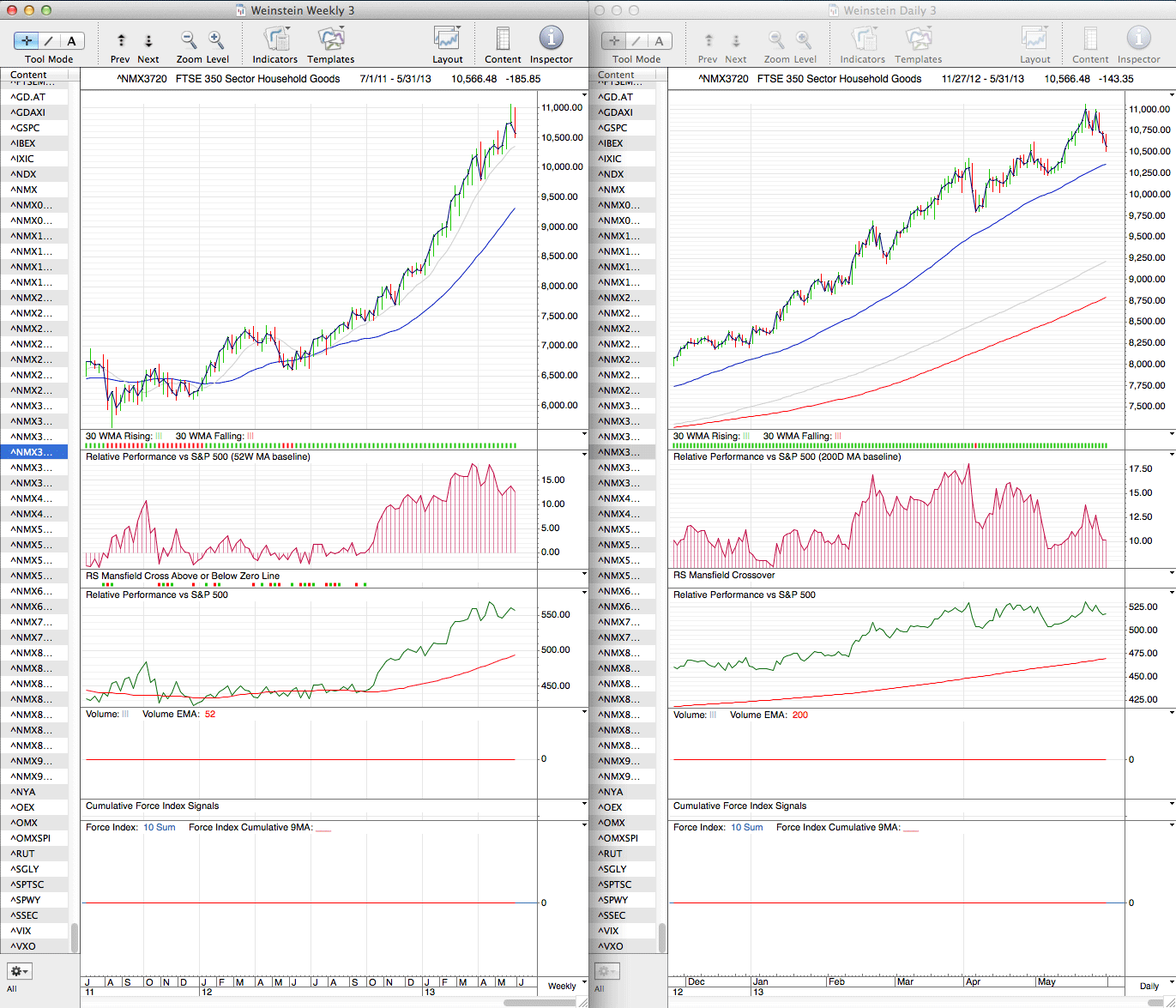Toggle the Inspector panel in Weekly window
The height and width of the screenshot is (1008, 1176).
point(551,39)
